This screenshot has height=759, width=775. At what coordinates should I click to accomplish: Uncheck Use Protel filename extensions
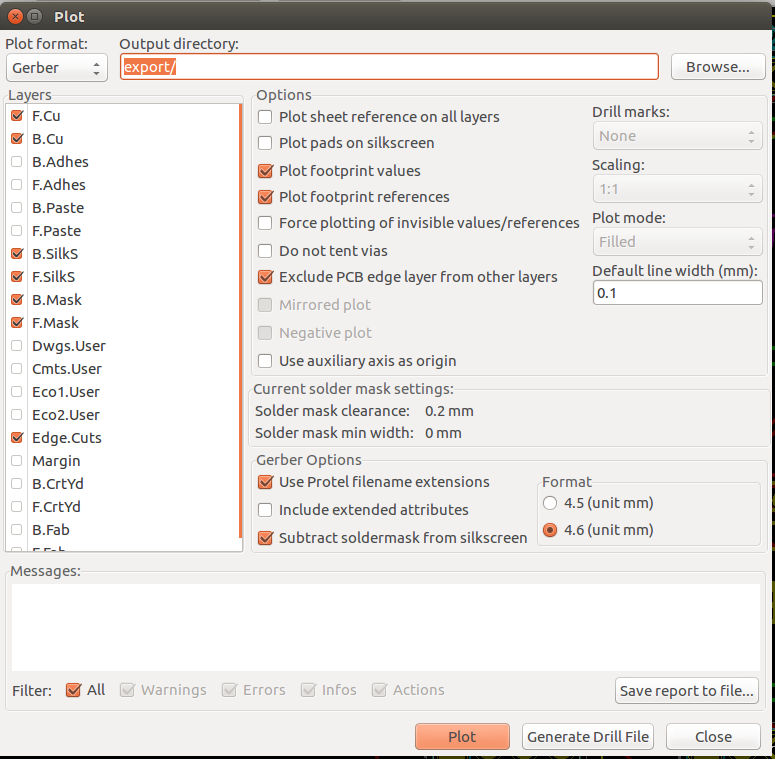click(x=265, y=482)
